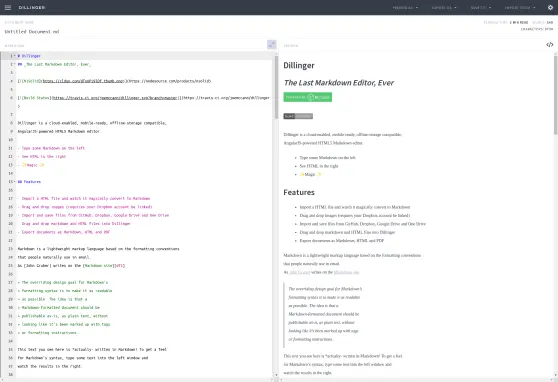Image resolution: width=558 pixels, height=382 pixels.
Task: Click 'The overriding design goal' blockquote in preview
Action: pyautogui.click(x=325, y=289)
